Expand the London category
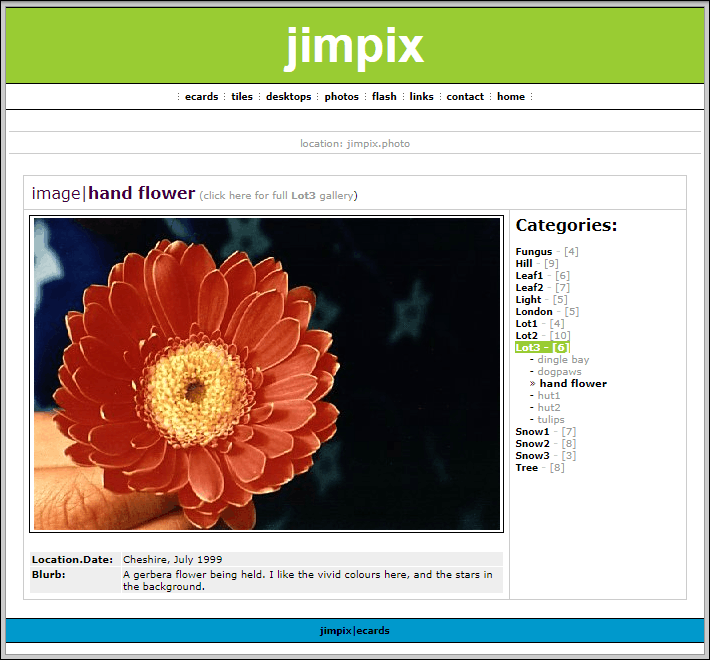Image resolution: width=710 pixels, height=660 pixels. tap(534, 312)
